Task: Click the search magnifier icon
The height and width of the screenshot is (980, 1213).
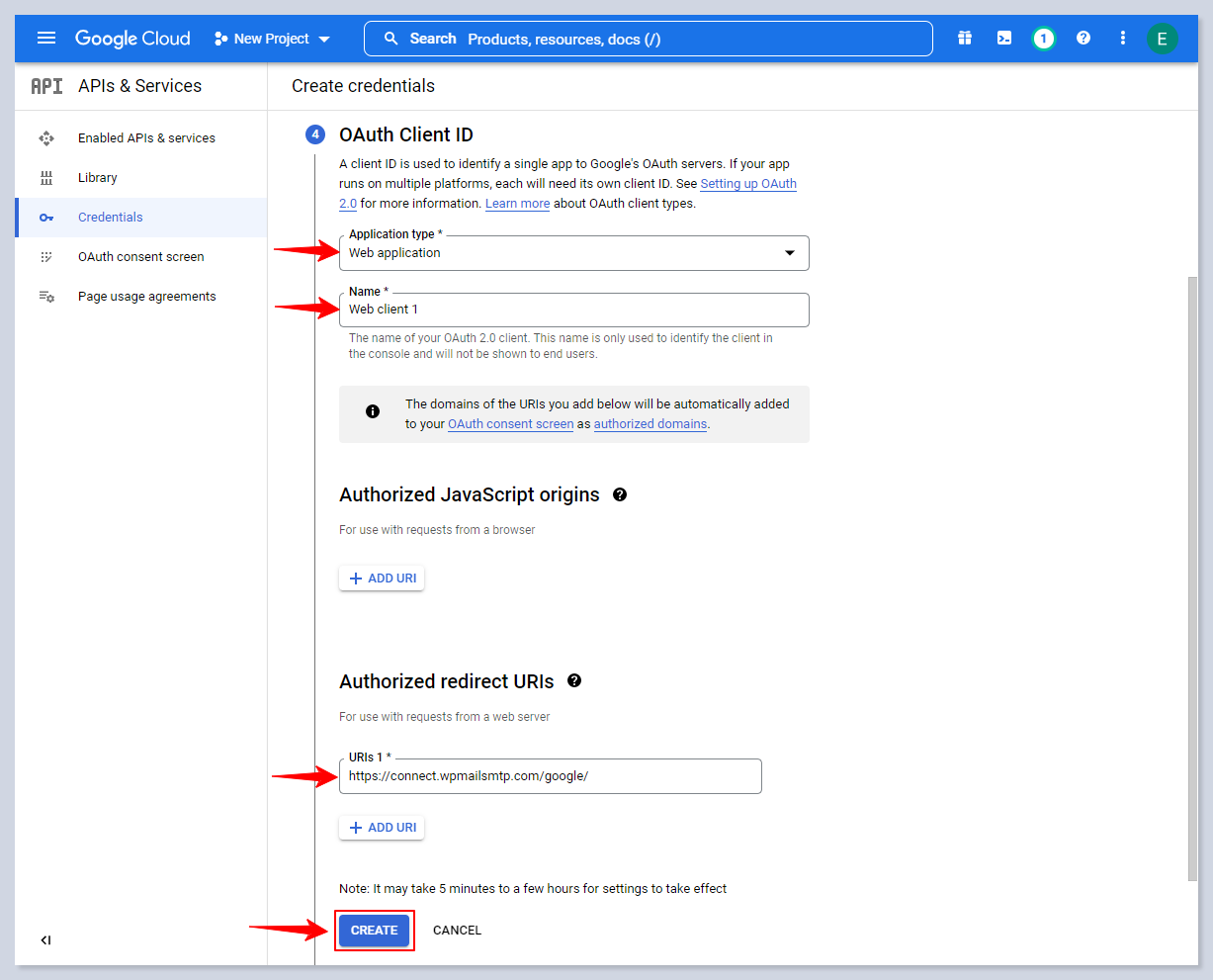Action: 391,39
